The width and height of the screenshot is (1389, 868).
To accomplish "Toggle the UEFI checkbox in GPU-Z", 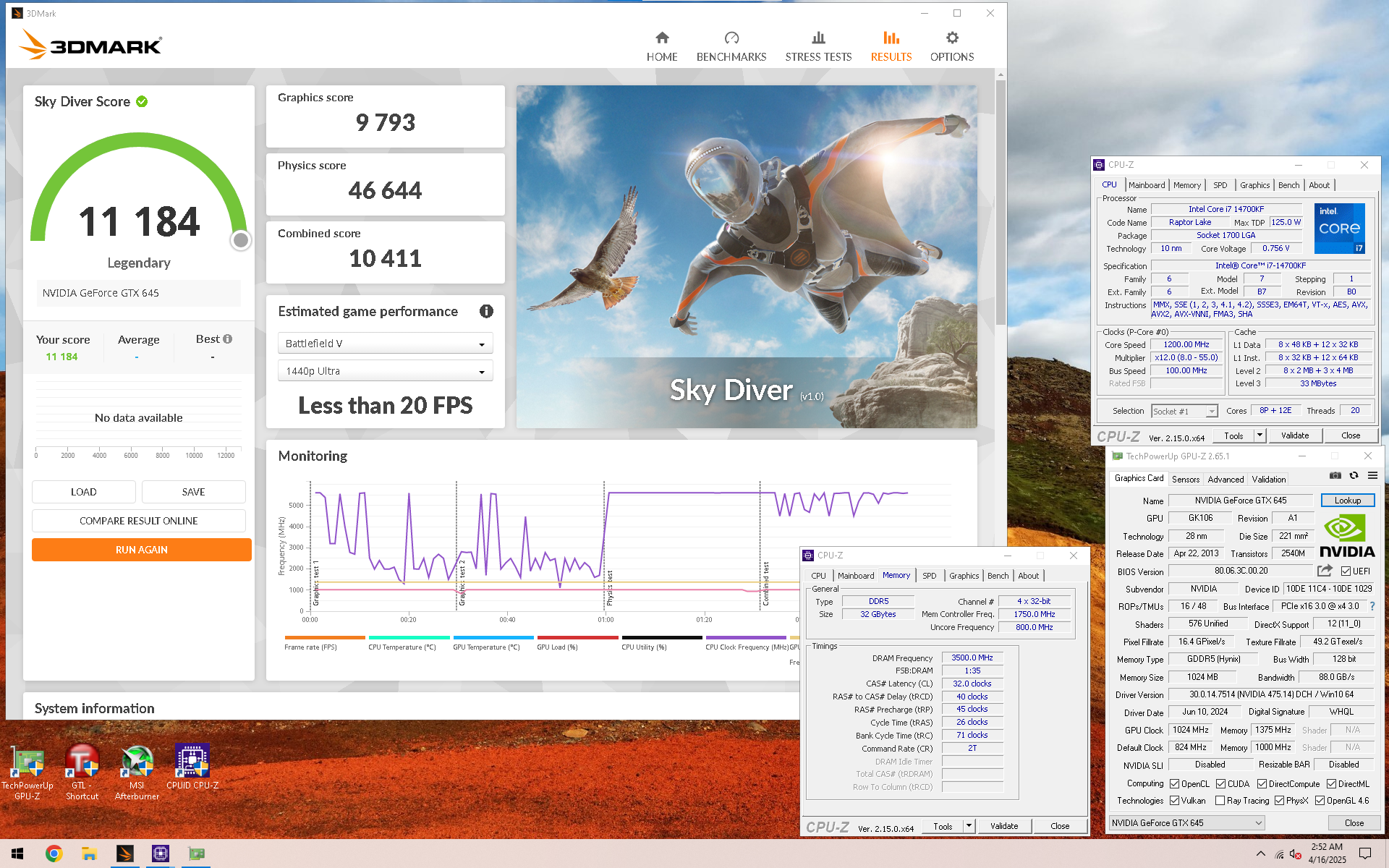I will pos(1346,571).
